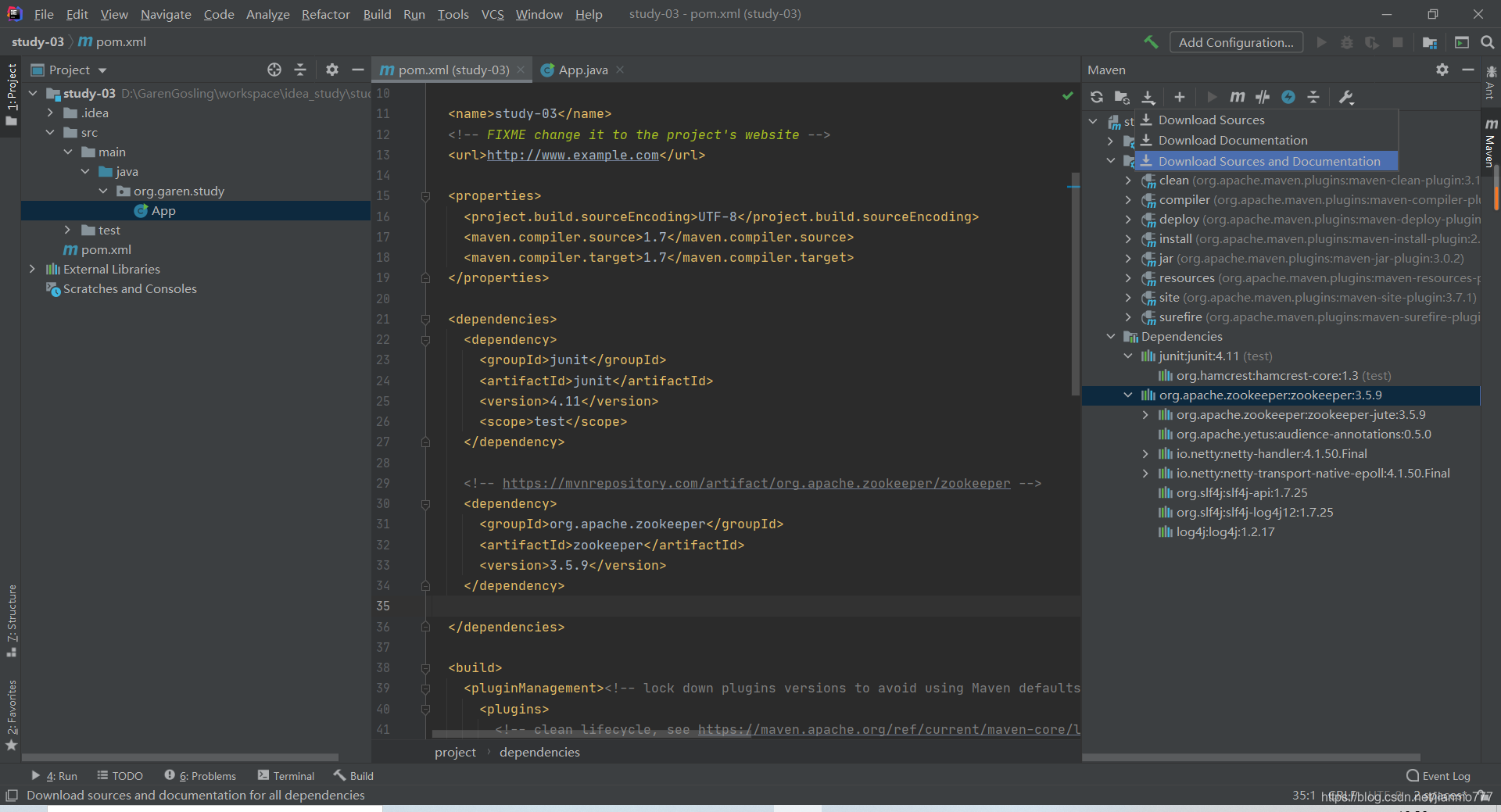
Task: Reimport all Maven projects
Action: click(x=1097, y=97)
